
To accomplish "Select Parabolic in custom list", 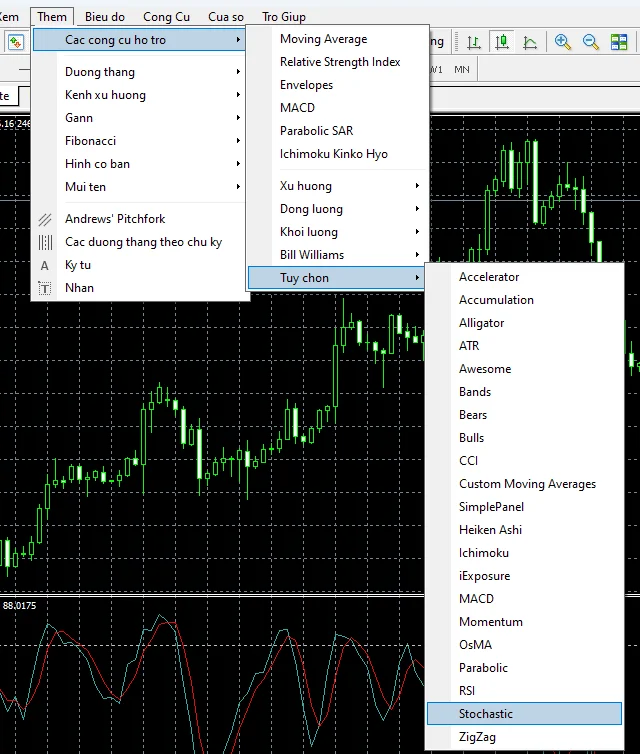I will (x=524, y=668).
